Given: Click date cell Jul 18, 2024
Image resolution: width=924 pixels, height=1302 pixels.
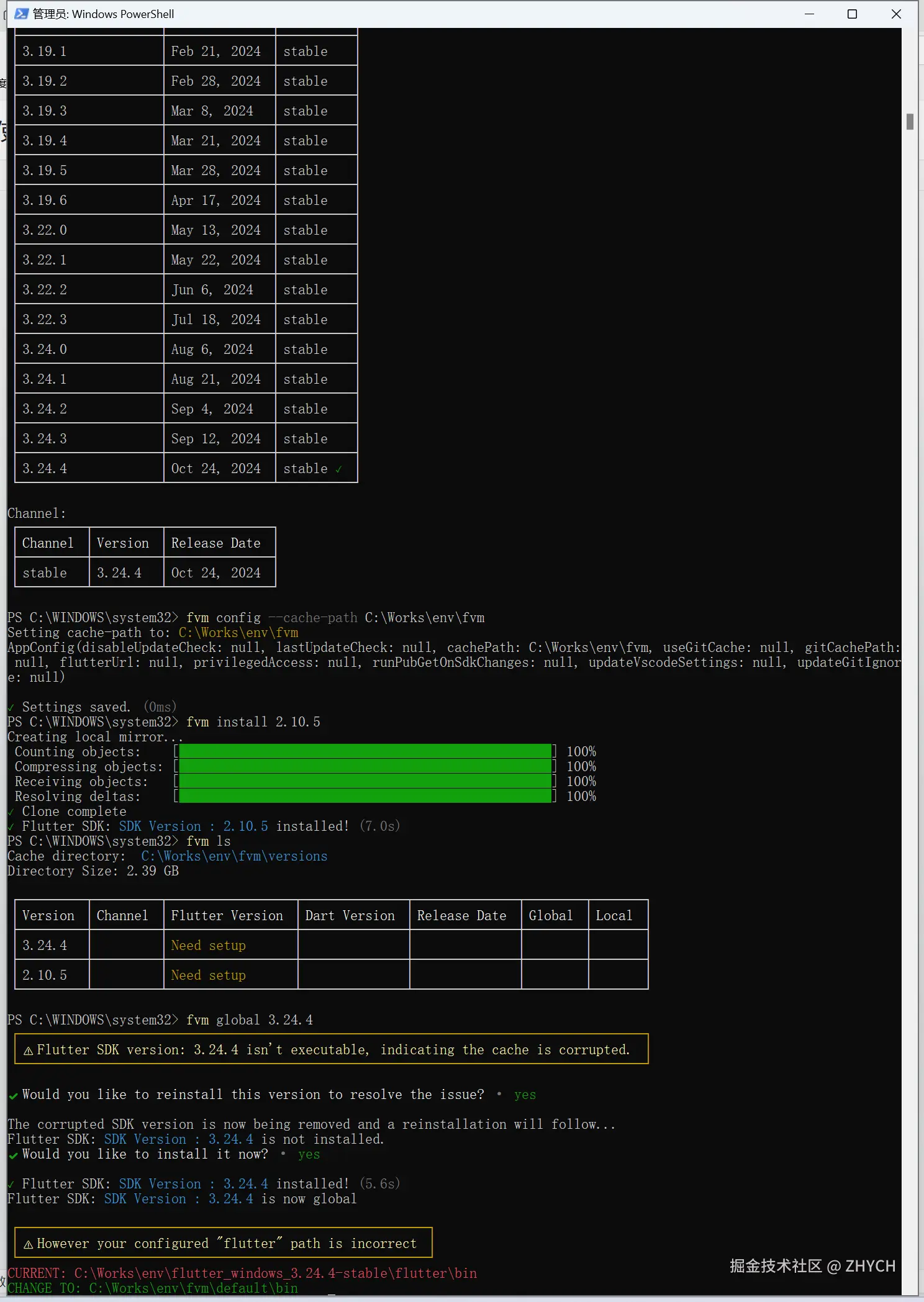Looking at the screenshot, I should pyautogui.click(x=215, y=320).
